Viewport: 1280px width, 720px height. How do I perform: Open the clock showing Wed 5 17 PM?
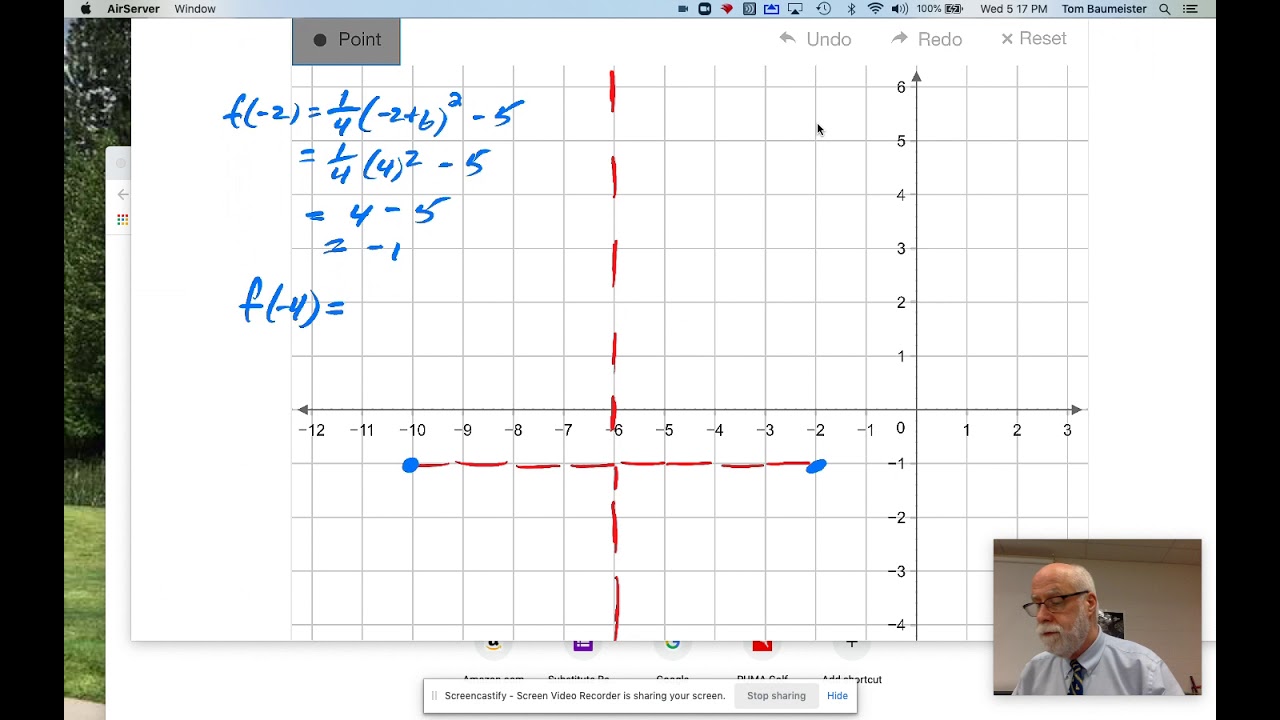[1014, 9]
